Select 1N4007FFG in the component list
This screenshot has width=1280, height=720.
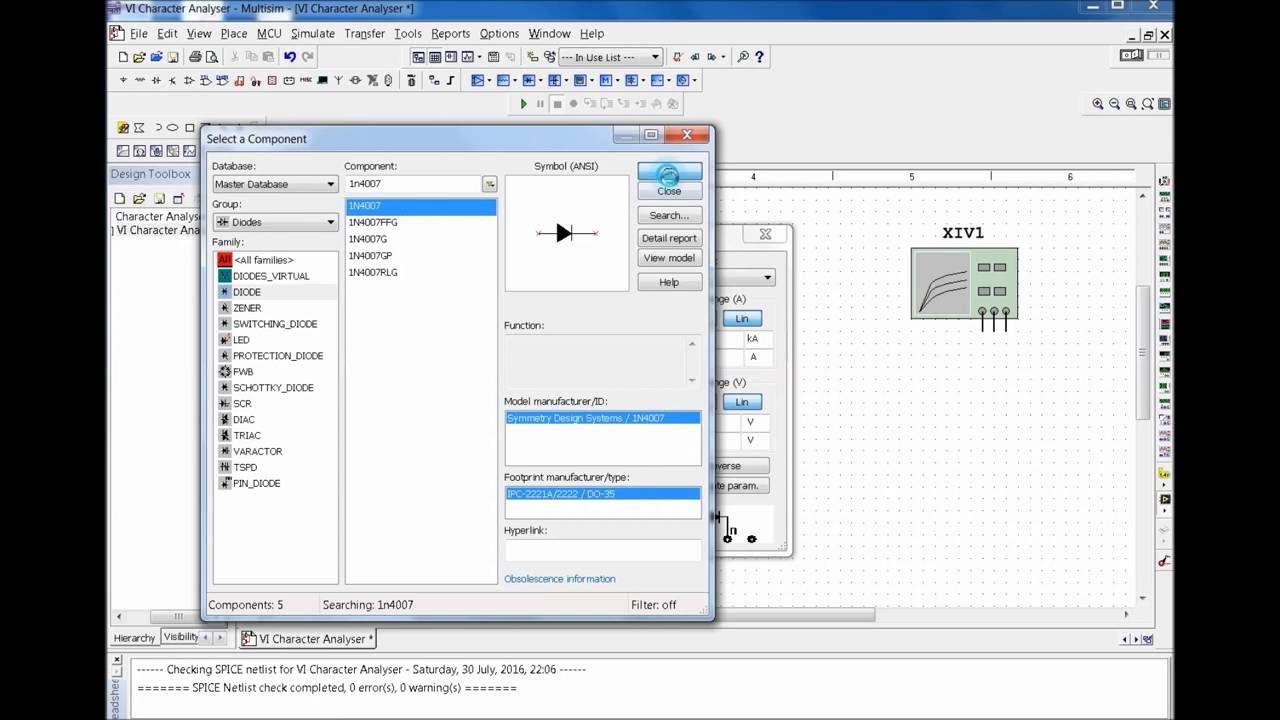(421, 222)
